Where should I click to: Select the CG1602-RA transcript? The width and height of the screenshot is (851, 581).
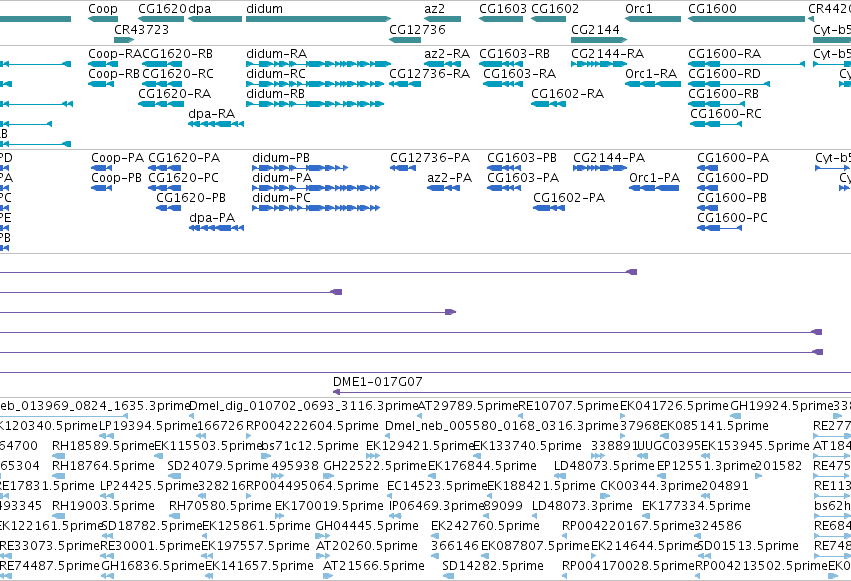click(x=548, y=104)
